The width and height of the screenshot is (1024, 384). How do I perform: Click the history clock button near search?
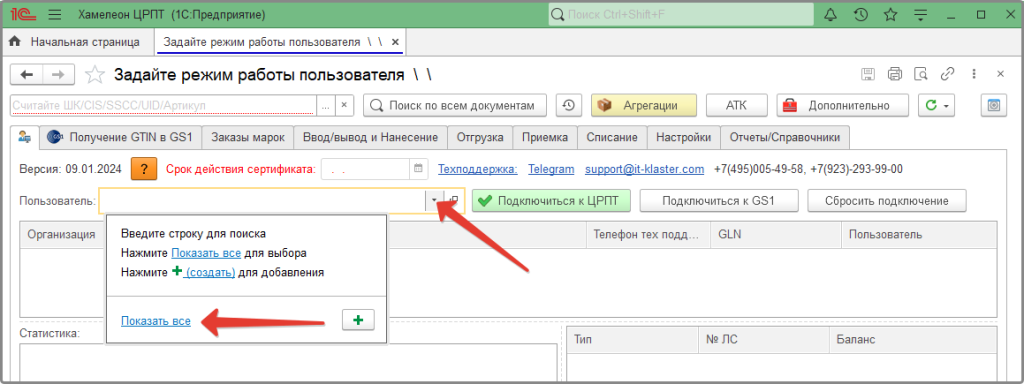pos(569,105)
